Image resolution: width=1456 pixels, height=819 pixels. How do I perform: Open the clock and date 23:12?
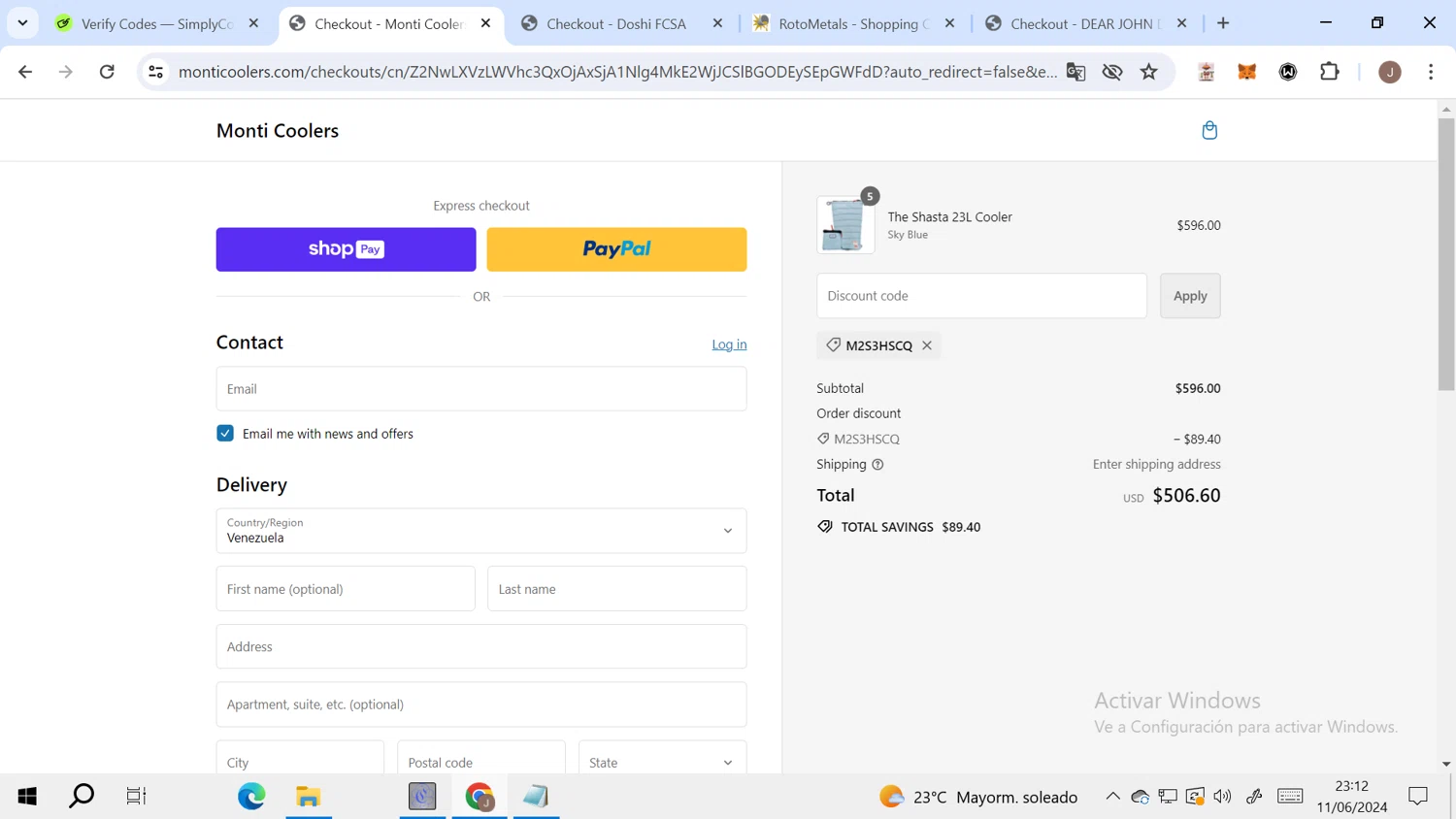pos(1352,797)
